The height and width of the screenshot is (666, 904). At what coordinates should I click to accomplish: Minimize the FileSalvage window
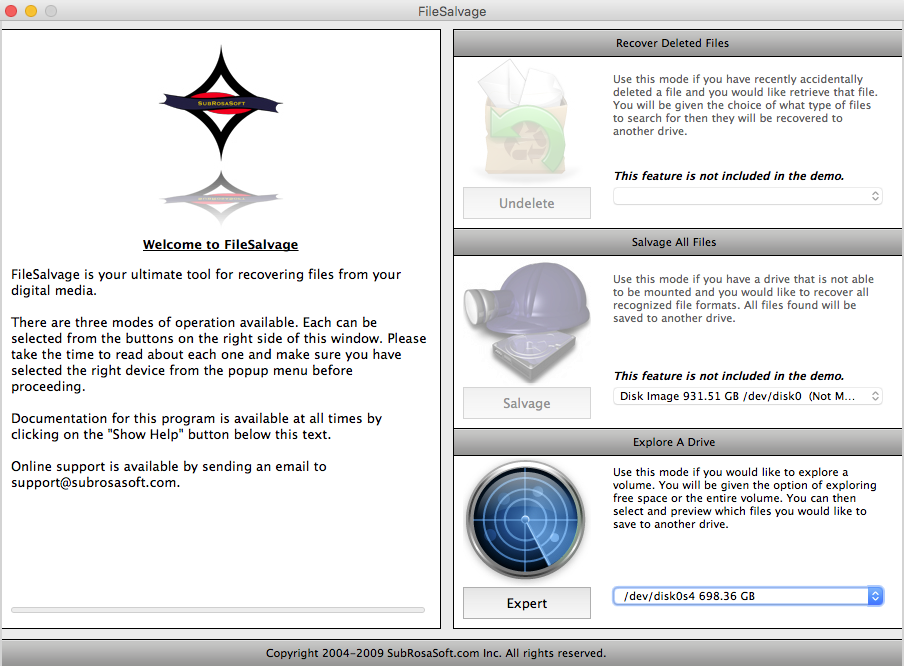click(x=31, y=11)
